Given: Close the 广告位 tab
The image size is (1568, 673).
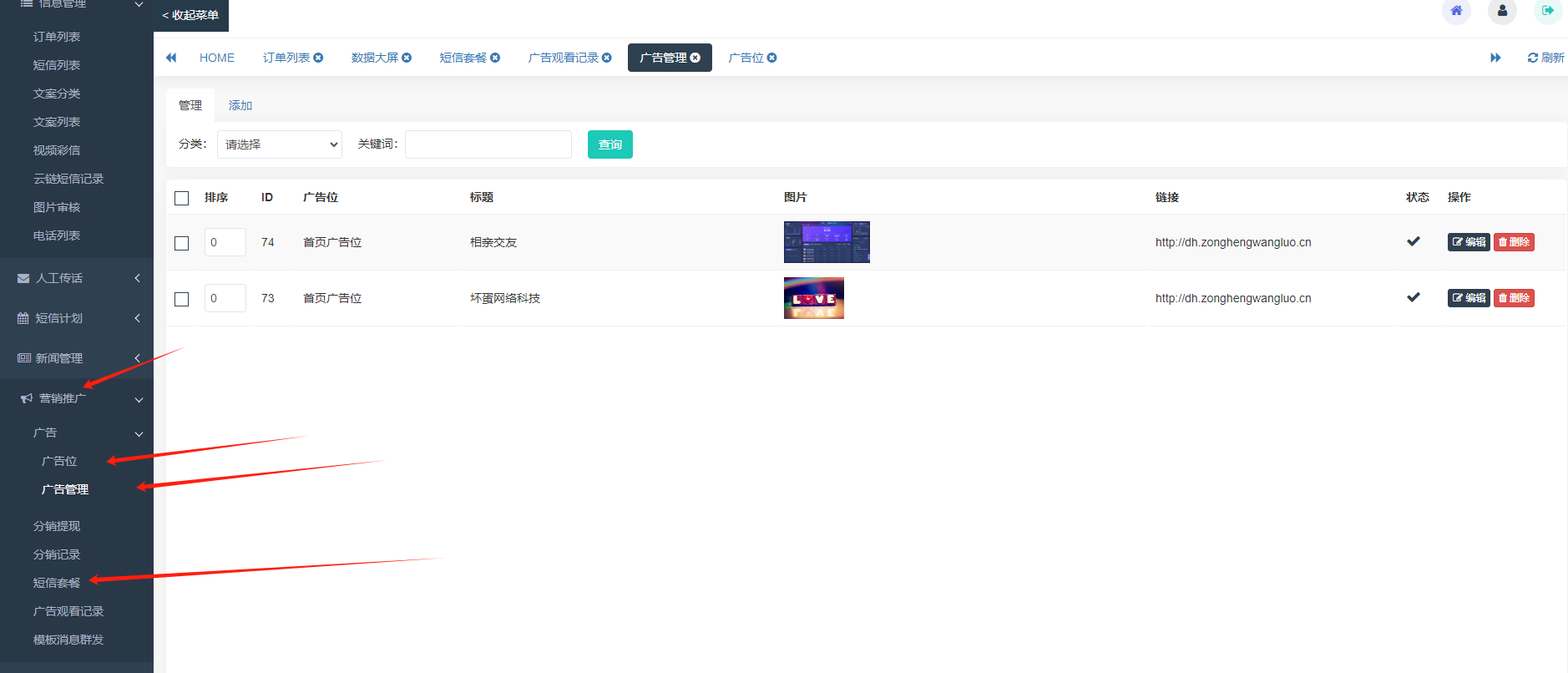Looking at the screenshot, I should pos(772,58).
